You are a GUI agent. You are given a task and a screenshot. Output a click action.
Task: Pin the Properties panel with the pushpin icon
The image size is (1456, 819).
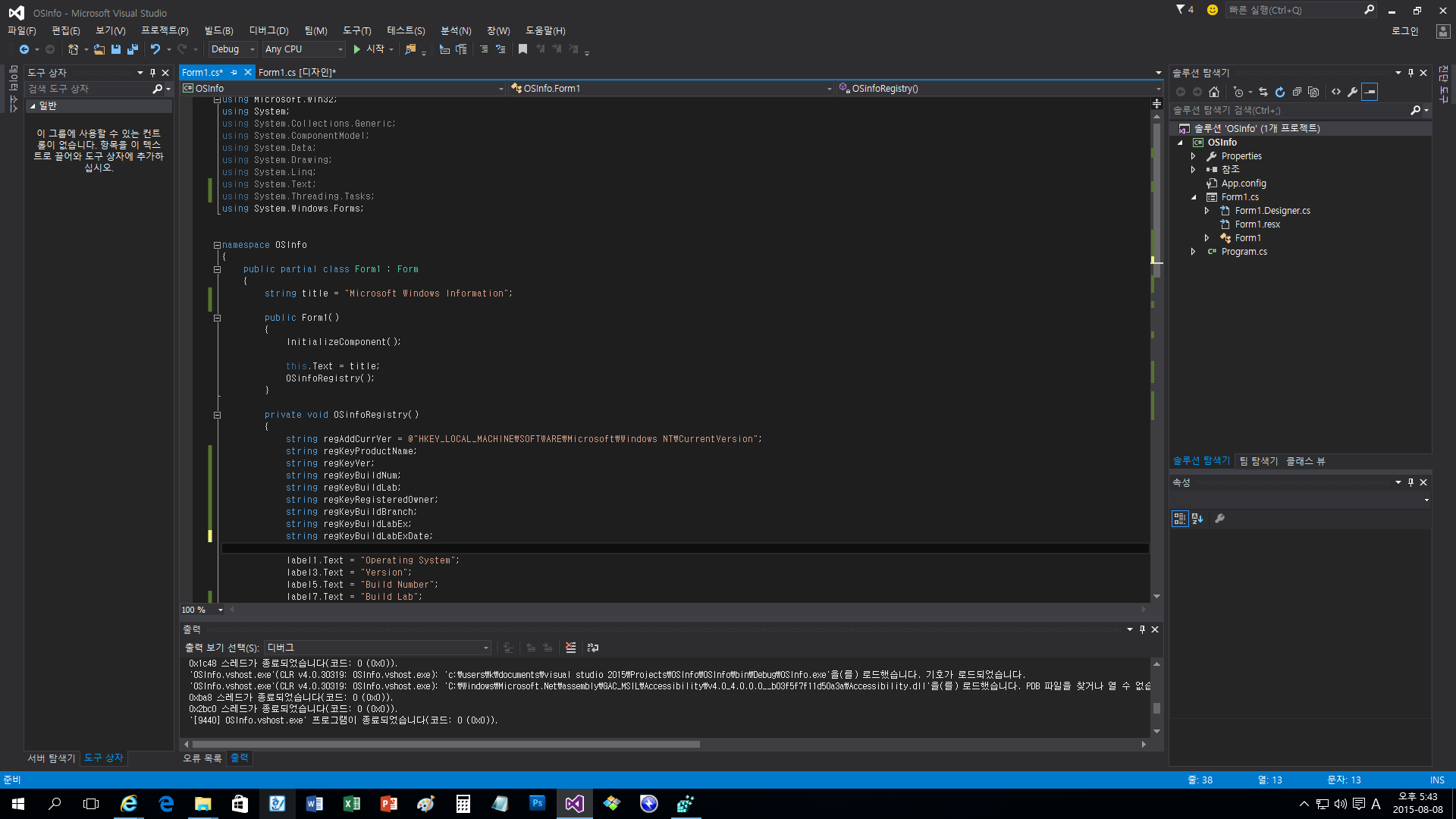(1410, 482)
